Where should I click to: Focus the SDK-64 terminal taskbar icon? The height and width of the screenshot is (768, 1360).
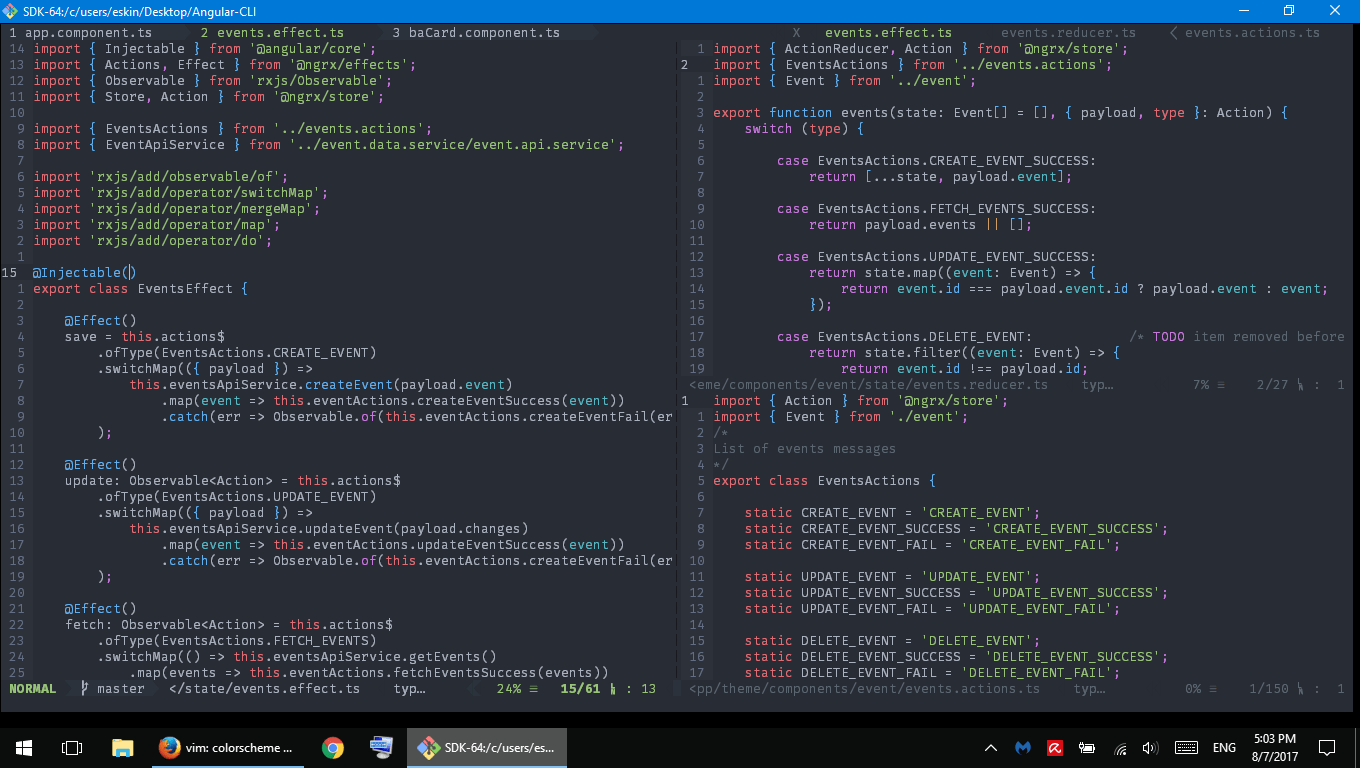tap(487, 747)
